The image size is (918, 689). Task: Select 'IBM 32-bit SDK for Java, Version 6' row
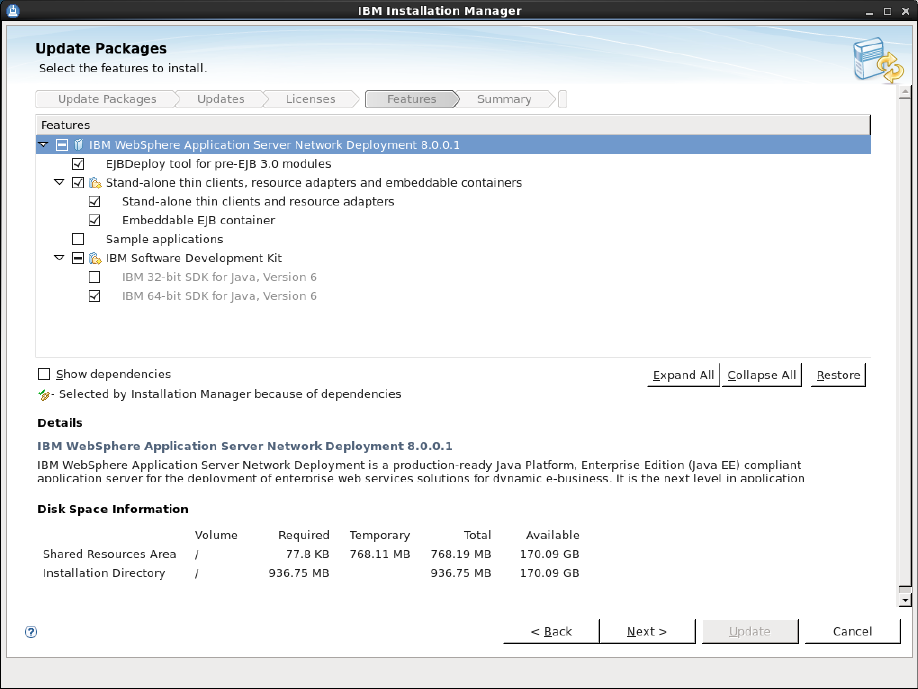click(x=219, y=277)
